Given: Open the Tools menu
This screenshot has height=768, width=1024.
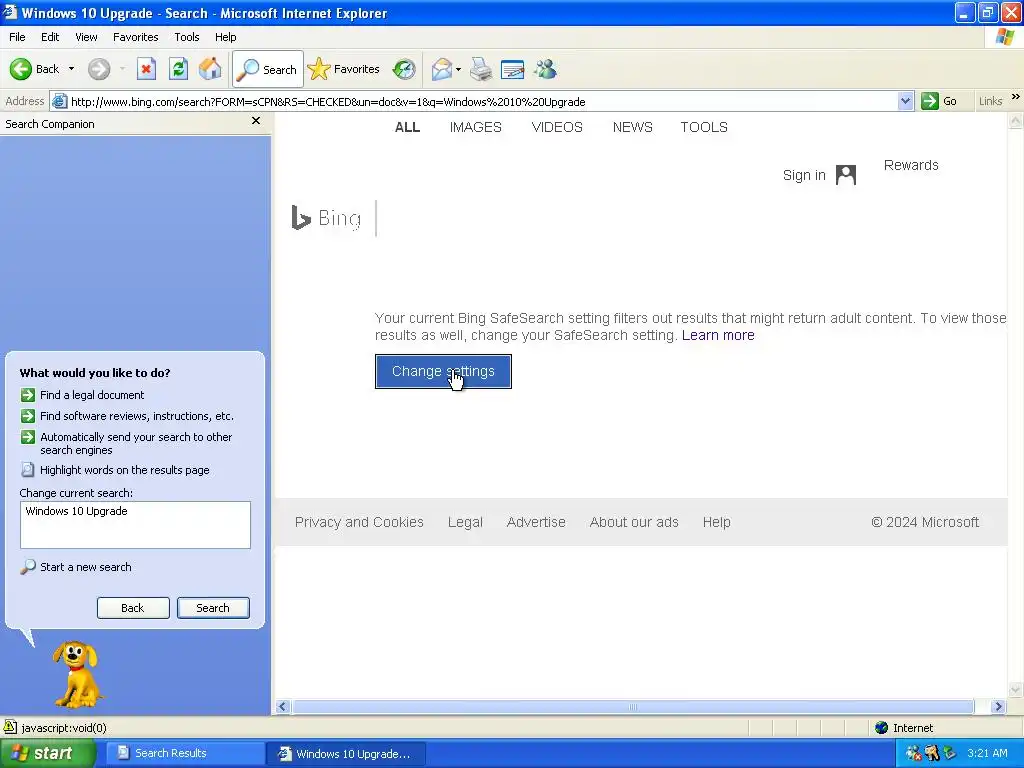Looking at the screenshot, I should [x=187, y=37].
